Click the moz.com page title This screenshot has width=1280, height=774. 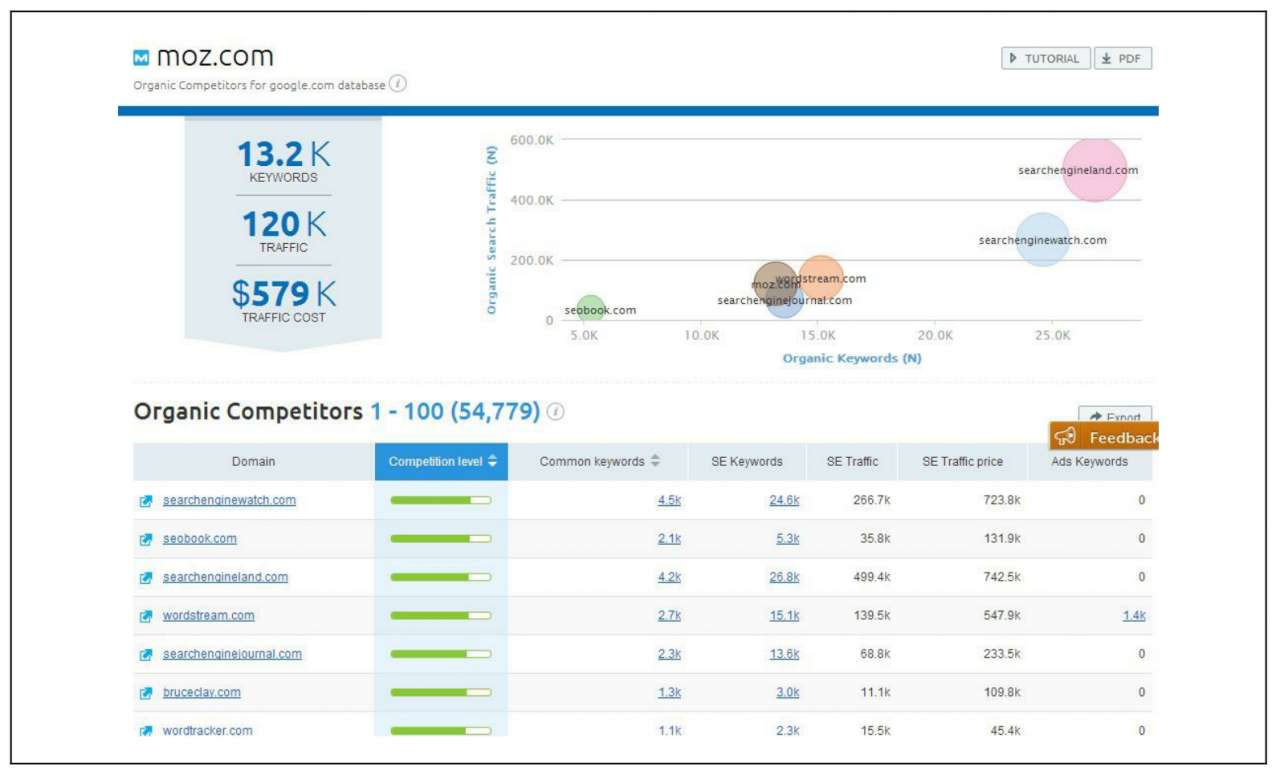click(x=215, y=57)
